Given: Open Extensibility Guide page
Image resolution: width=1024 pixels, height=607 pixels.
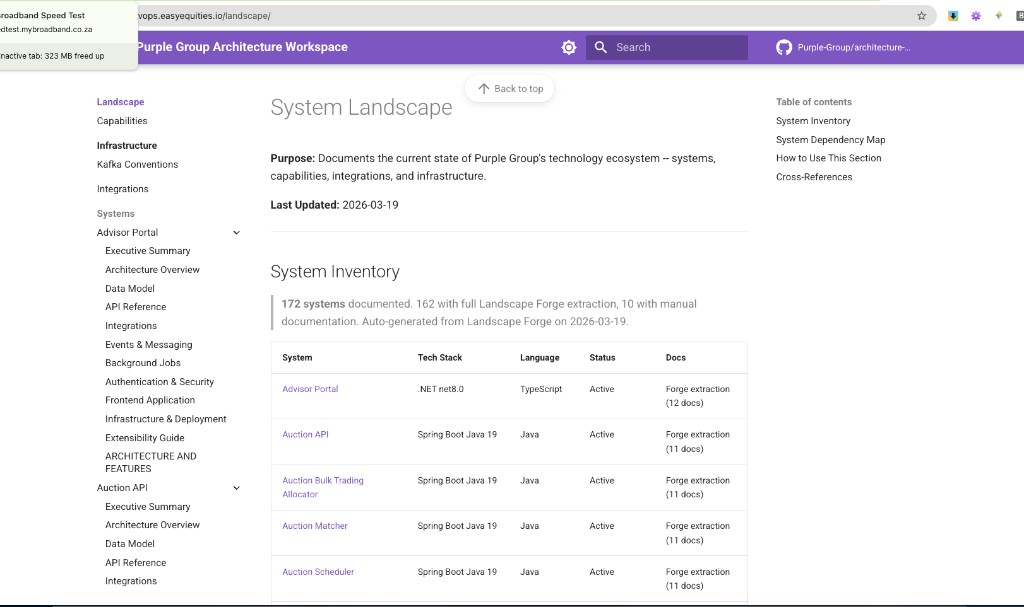Looking at the screenshot, I should click(x=145, y=438).
